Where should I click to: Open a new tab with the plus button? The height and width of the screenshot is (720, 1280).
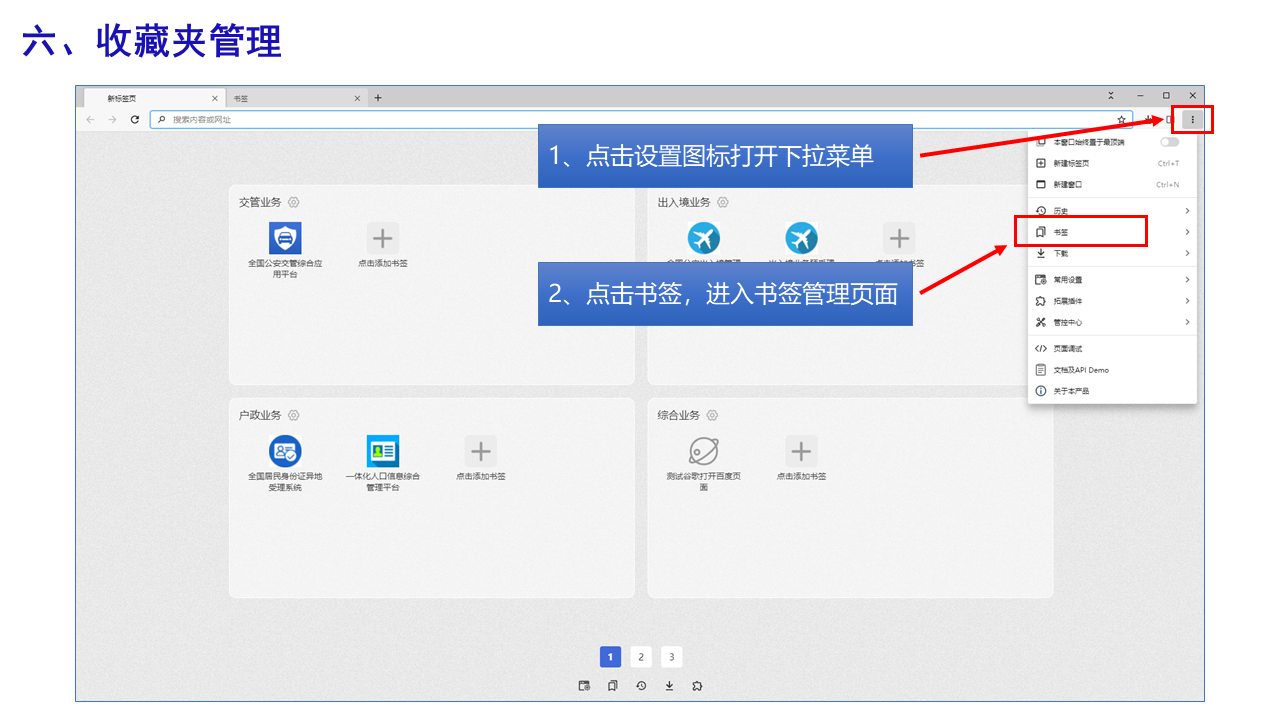coord(377,98)
